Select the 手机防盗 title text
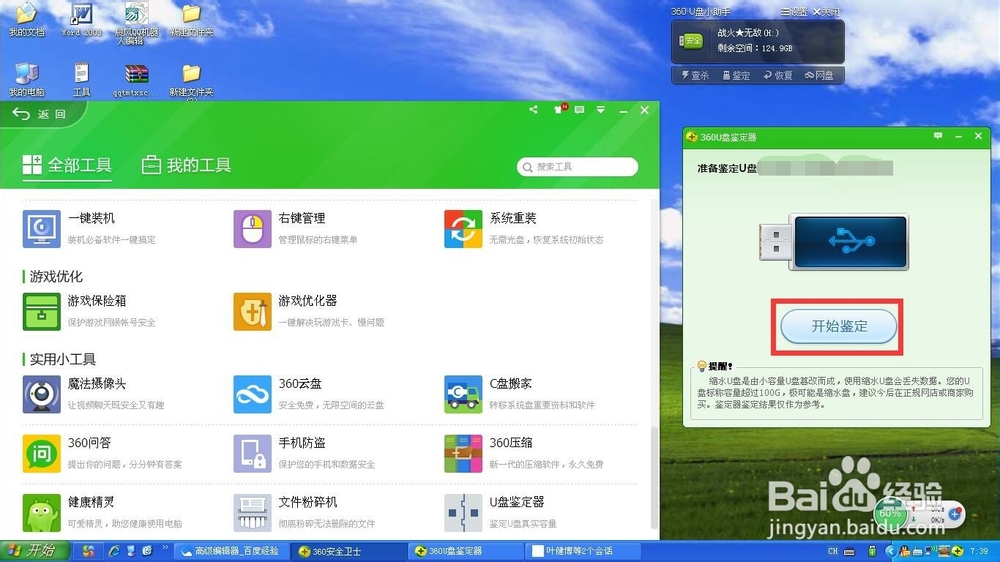The width and height of the screenshot is (1000, 562). (x=302, y=443)
